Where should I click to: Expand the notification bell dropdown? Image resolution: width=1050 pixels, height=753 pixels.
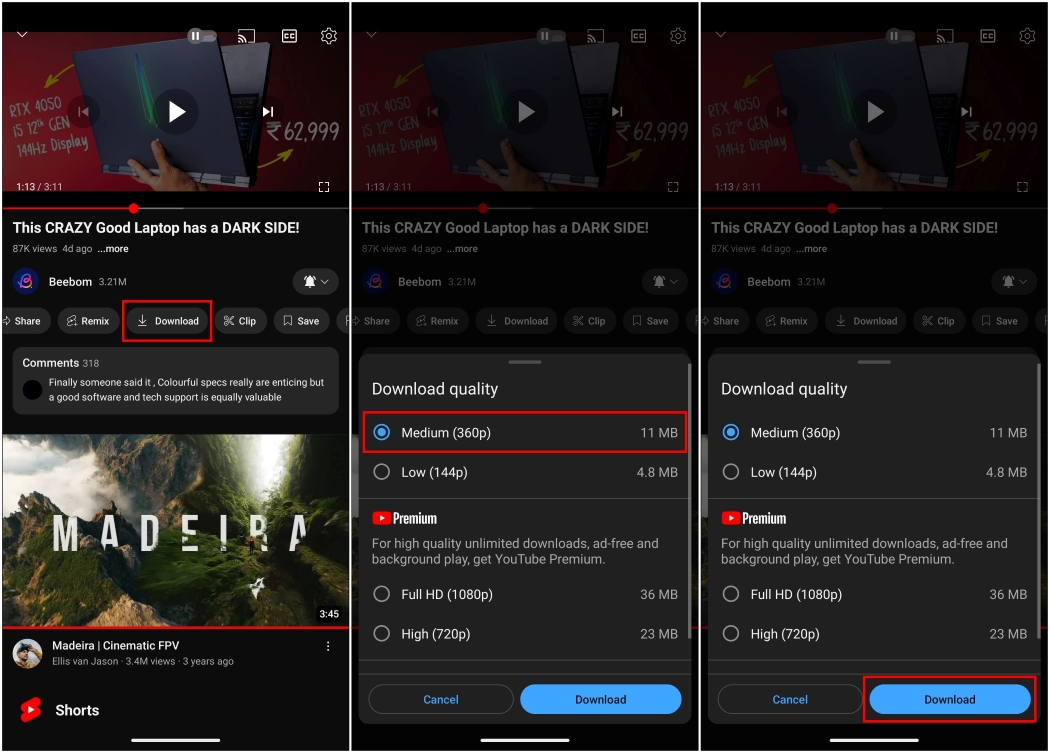pos(315,281)
